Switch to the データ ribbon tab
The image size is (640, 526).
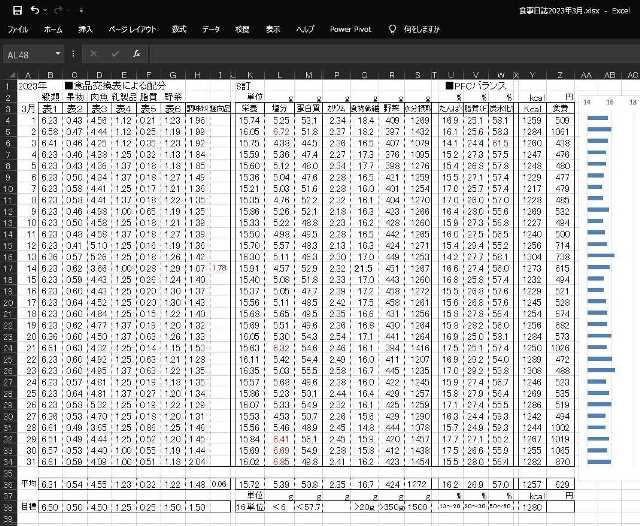click(x=211, y=29)
